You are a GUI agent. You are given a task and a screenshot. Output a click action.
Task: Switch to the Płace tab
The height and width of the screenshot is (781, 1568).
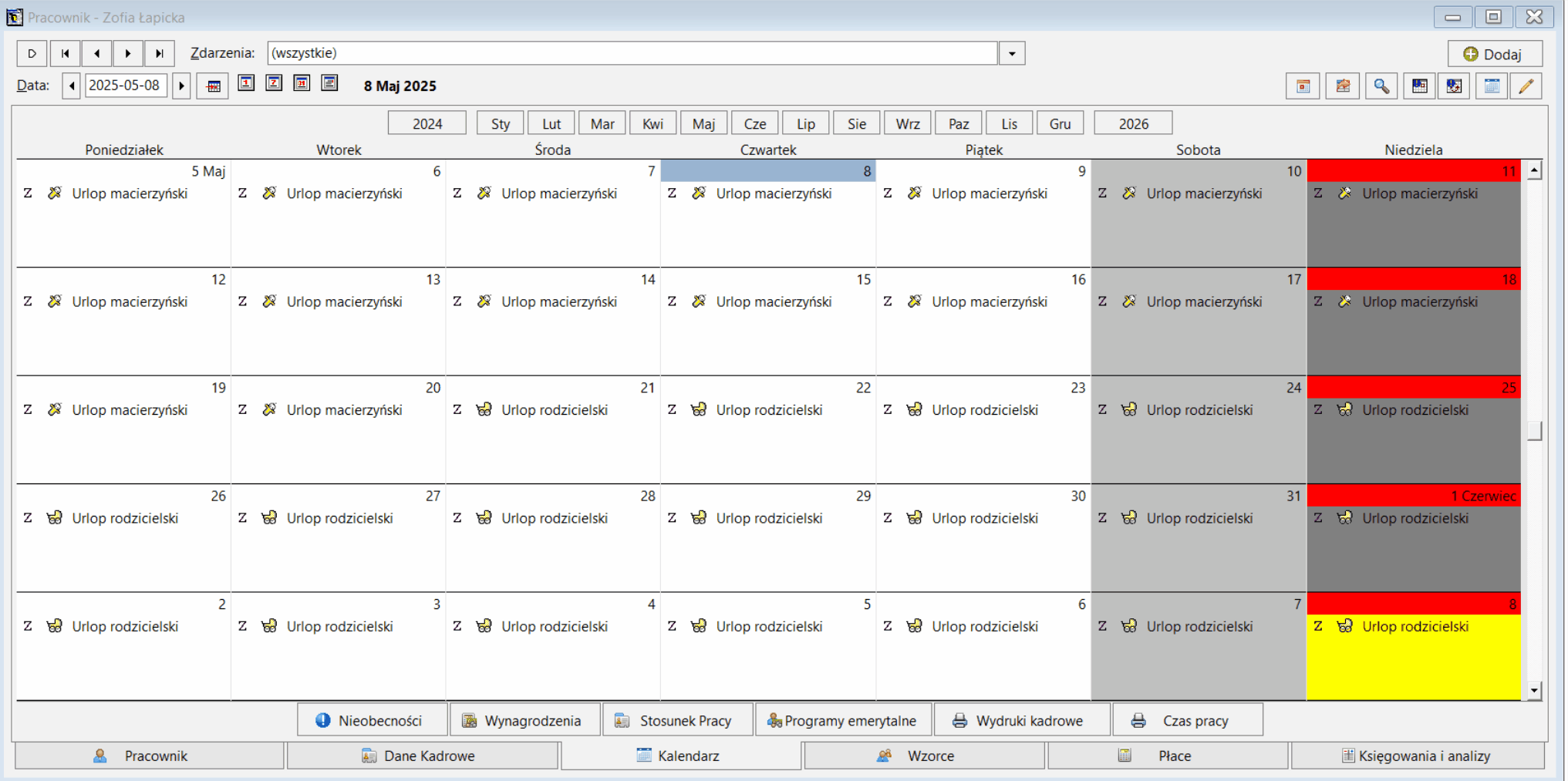point(1168,756)
